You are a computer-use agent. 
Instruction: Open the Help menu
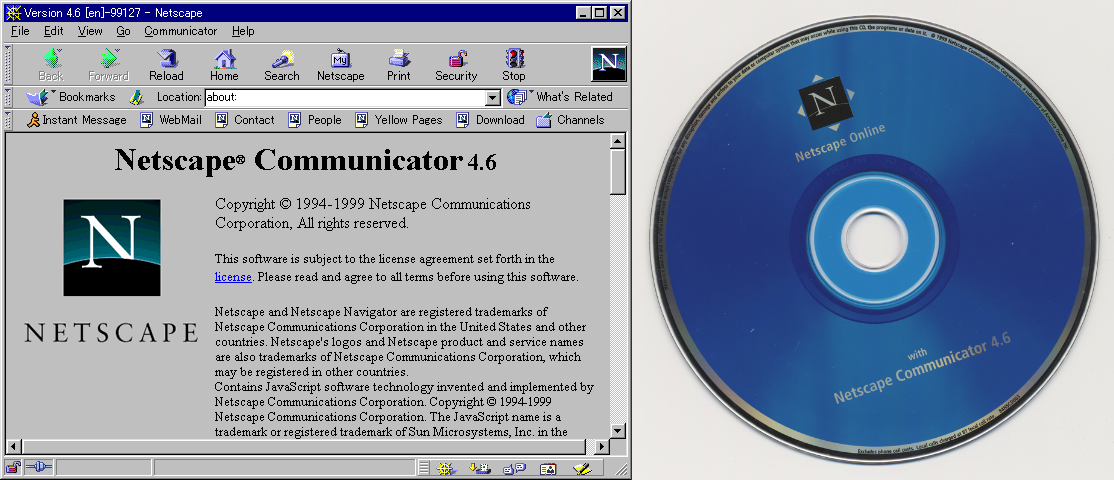point(243,31)
